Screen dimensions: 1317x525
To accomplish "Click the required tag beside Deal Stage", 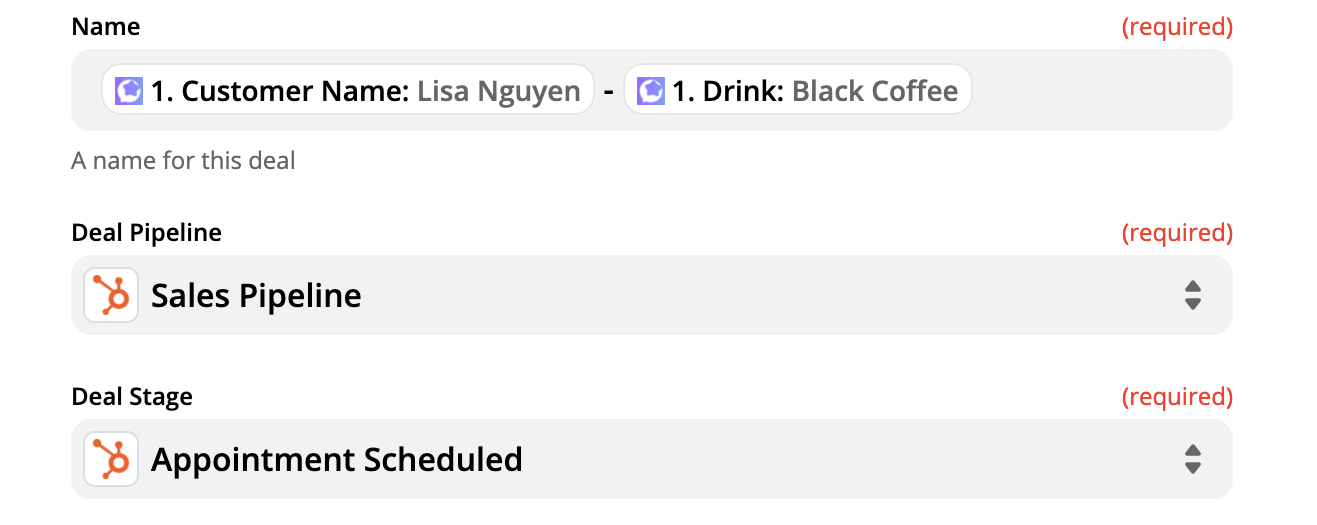I will coord(1177,397).
